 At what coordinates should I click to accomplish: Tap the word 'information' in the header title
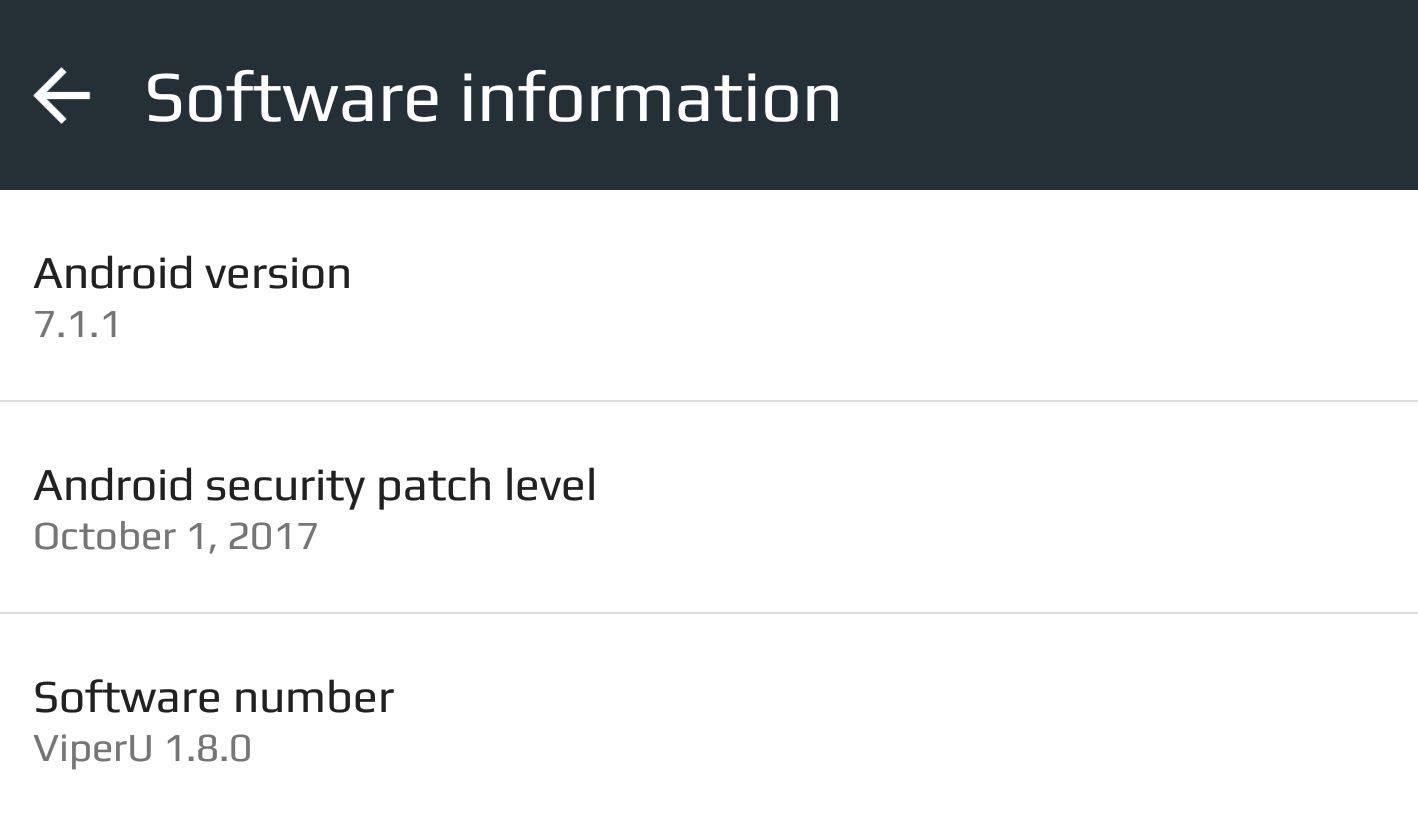650,97
